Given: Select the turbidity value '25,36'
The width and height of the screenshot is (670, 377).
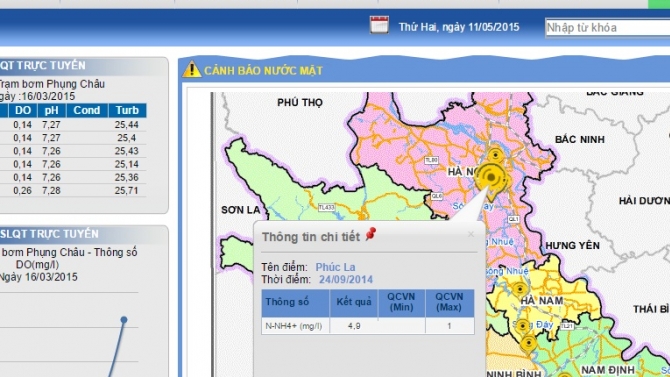Looking at the screenshot, I should coord(126,178).
